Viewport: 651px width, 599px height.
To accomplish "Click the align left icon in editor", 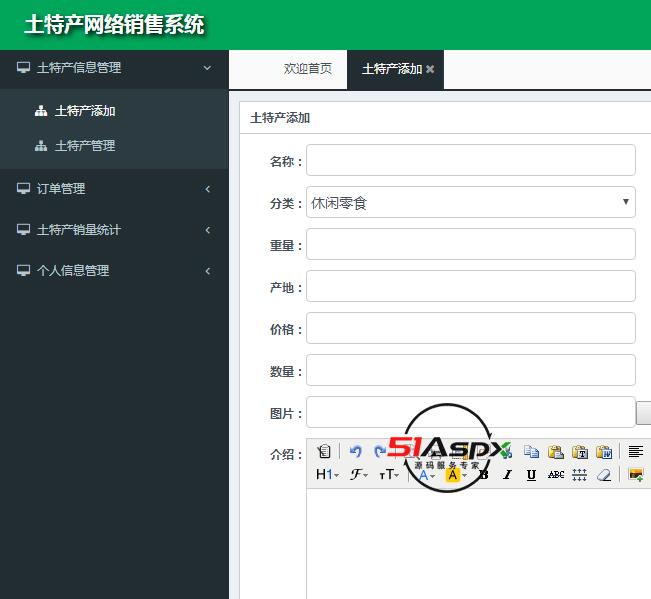I will coord(636,451).
